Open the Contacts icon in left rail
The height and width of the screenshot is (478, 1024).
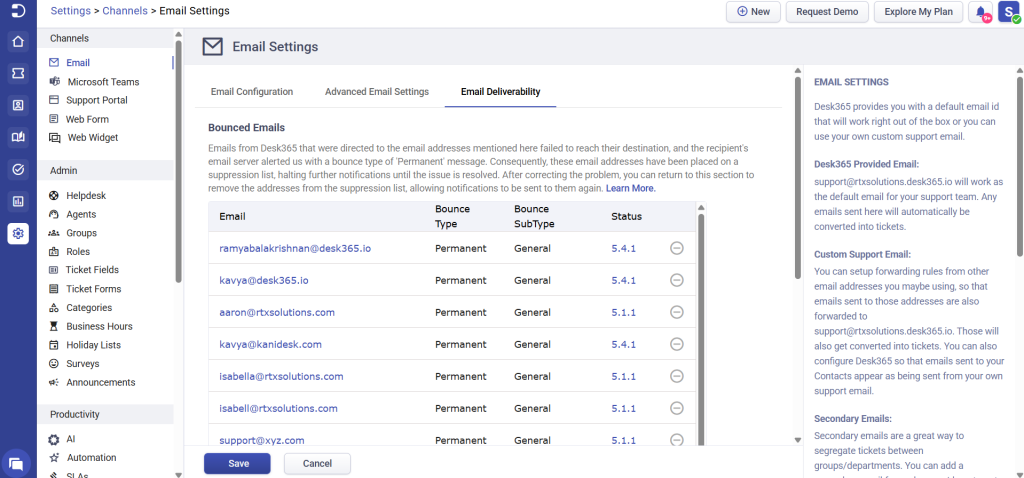18,105
